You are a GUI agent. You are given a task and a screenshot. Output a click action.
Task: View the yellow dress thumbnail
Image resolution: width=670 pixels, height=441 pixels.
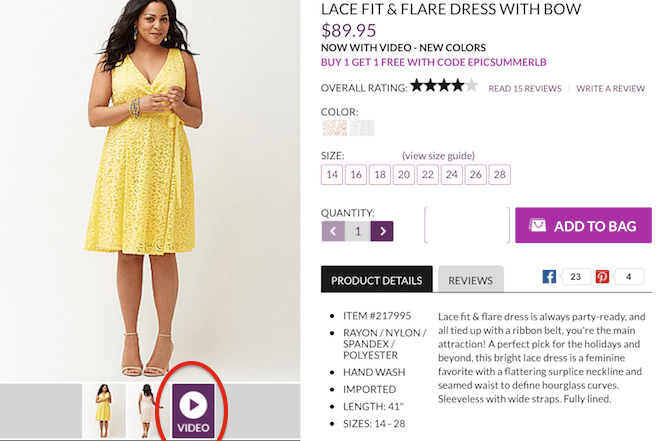[x=103, y=410]
